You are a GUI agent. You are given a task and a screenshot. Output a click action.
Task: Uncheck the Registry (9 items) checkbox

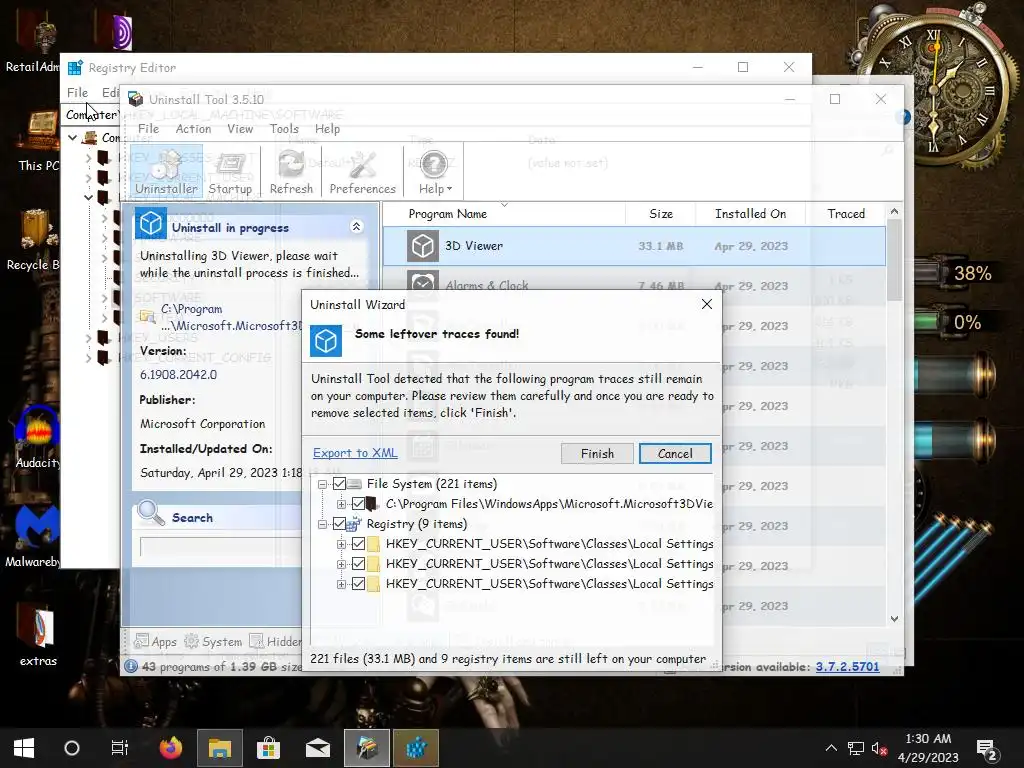(x=339, y=524)
